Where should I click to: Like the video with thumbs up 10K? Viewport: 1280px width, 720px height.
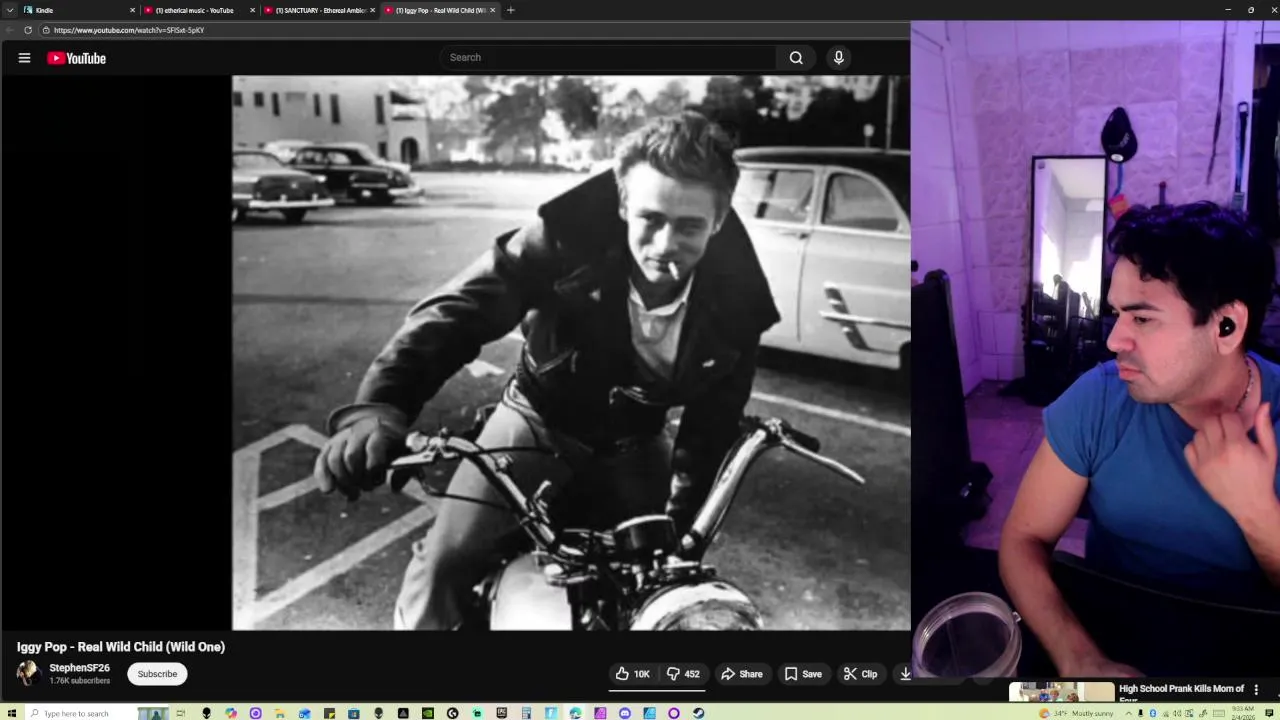[x=633, y=674]
